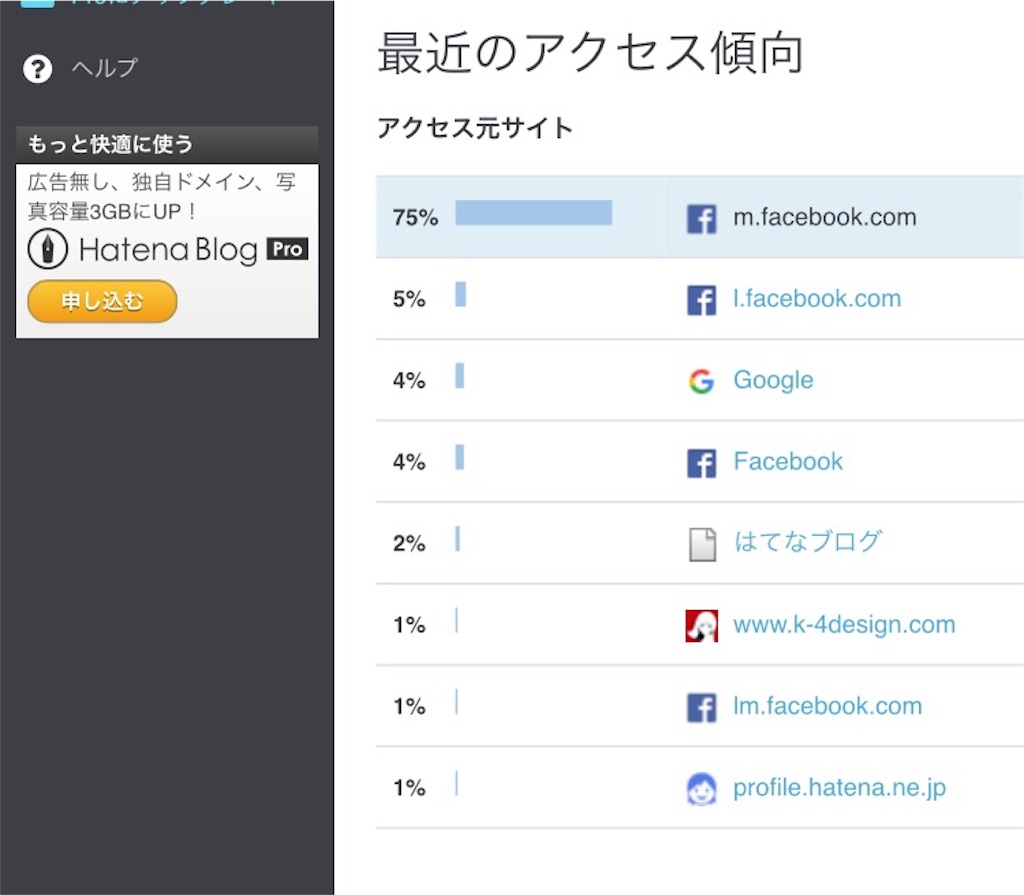Click the Facebook icon beside the Facebook link
The image size is (1024, 895).
(x=701, y=463)
